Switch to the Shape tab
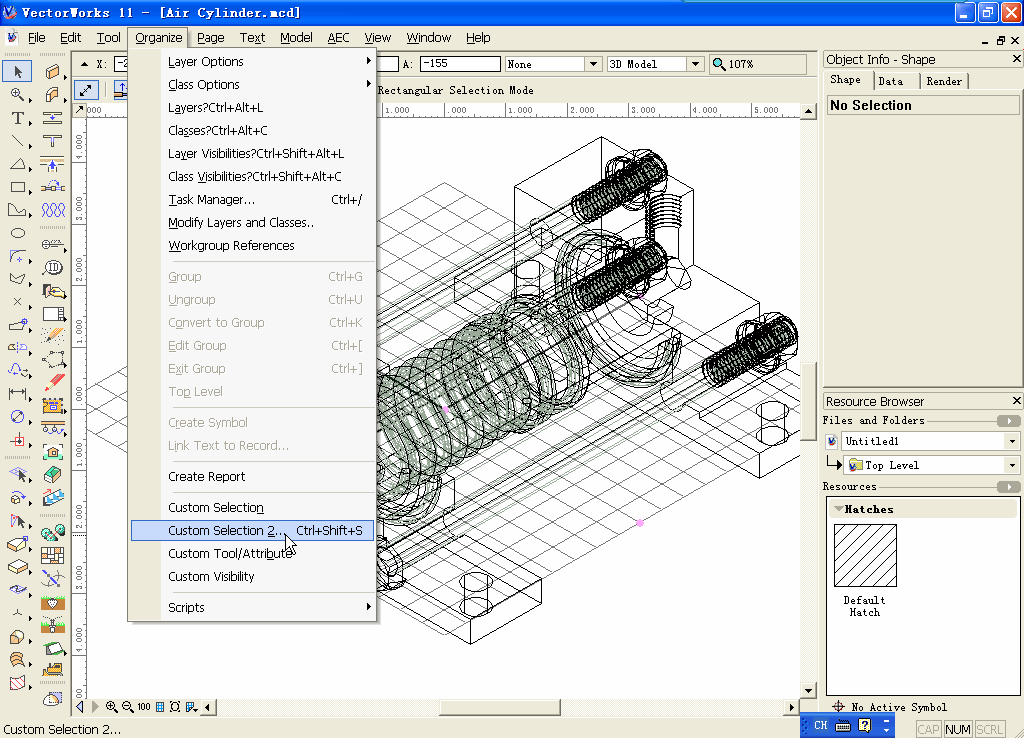 (845, 80)
